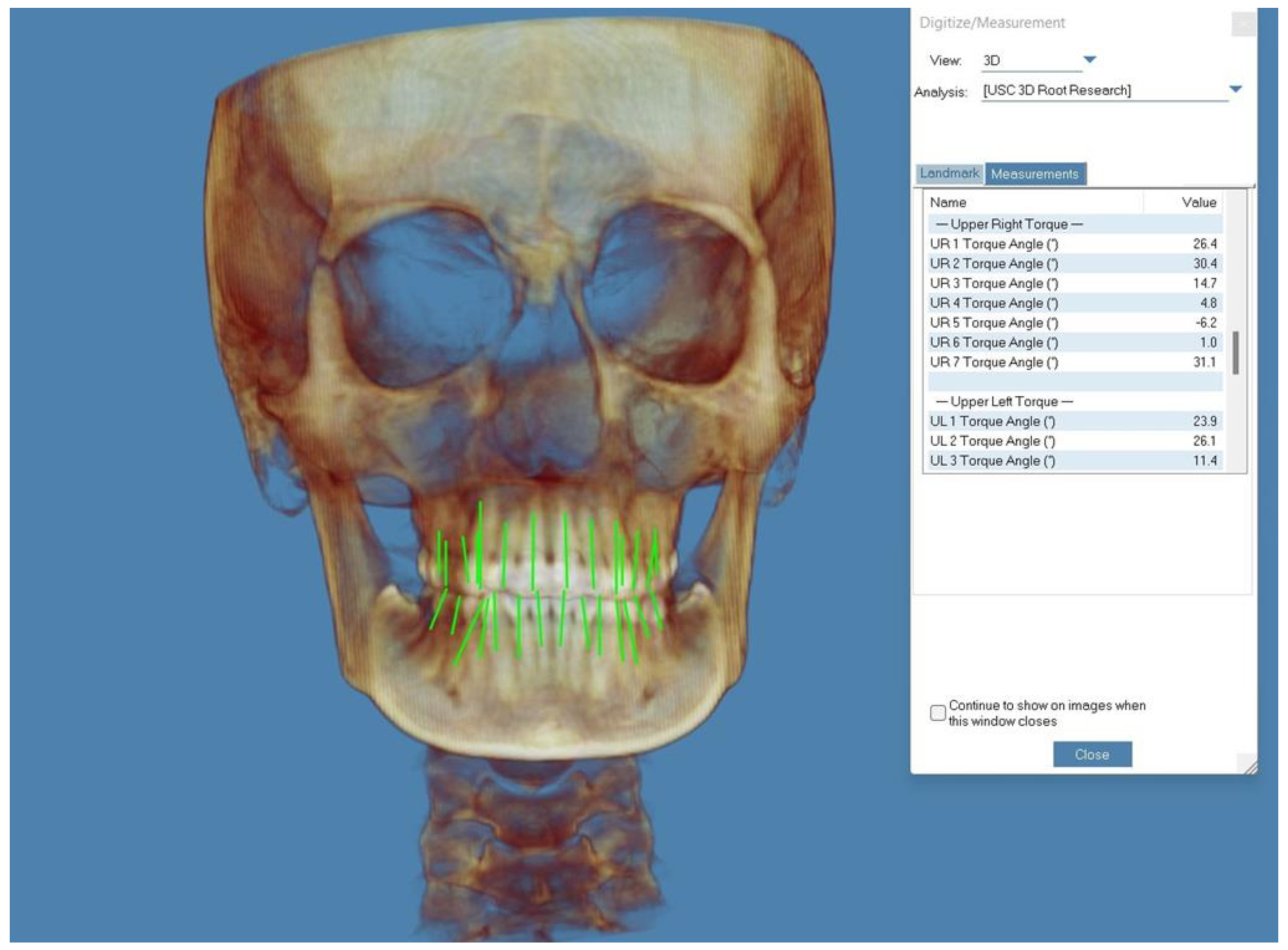The width and height of the screenshot is (1288, 950).
Task: Select the UR 2 Torque Angle row
Action: pos(1075,263)
